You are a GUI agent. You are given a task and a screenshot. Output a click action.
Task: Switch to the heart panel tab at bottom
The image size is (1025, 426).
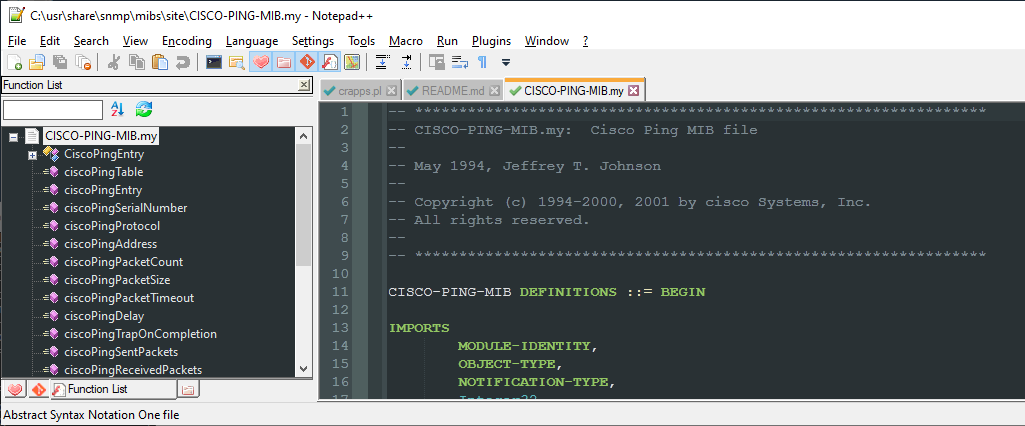(x=15, y=390)
